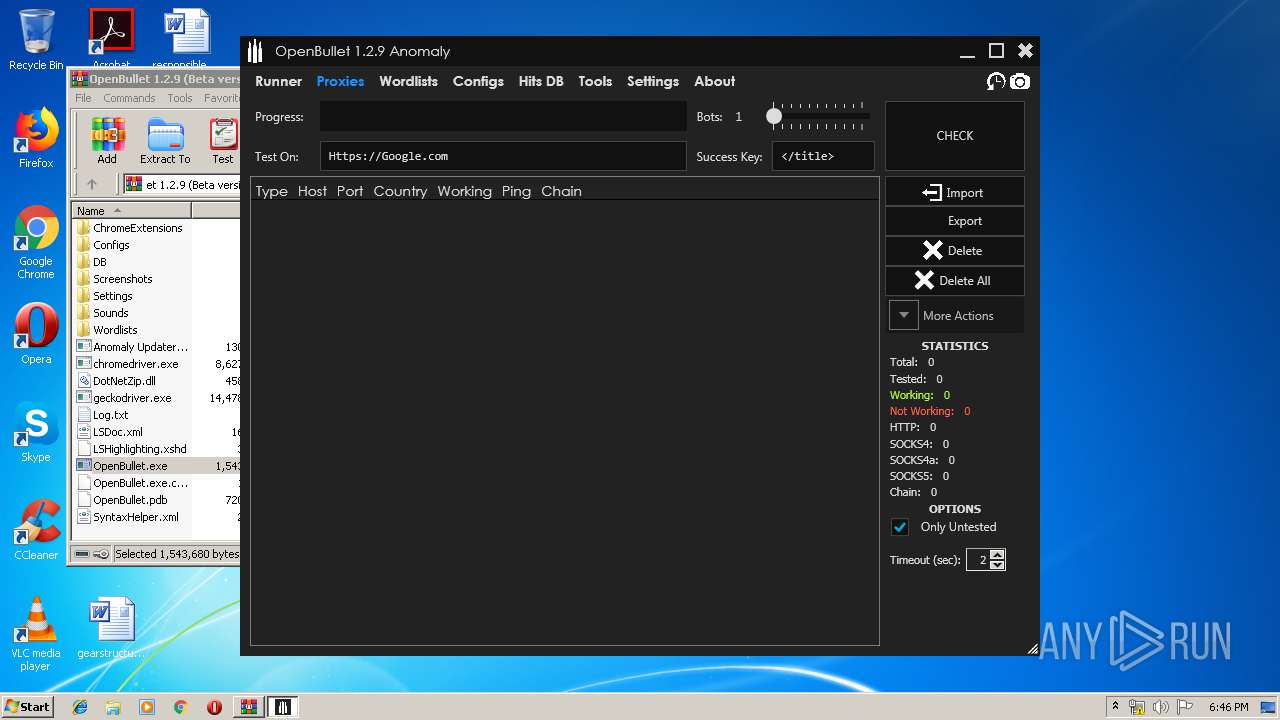Click the Internet Explorer taskbar icon
Viewport: 1280px width, 720px height.
[80, 707]
